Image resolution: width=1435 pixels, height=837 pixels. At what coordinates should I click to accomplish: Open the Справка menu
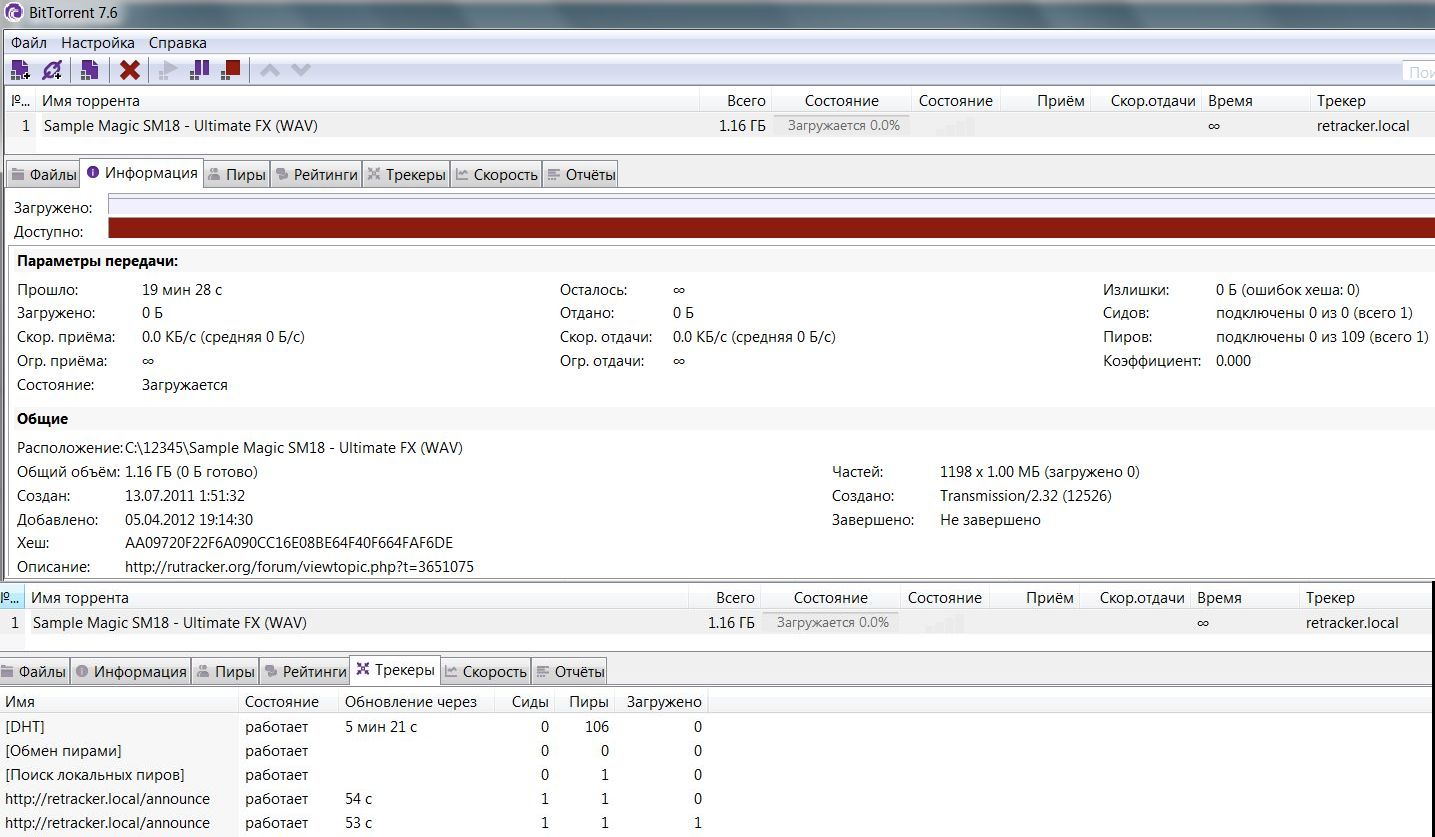pos(178,43)
